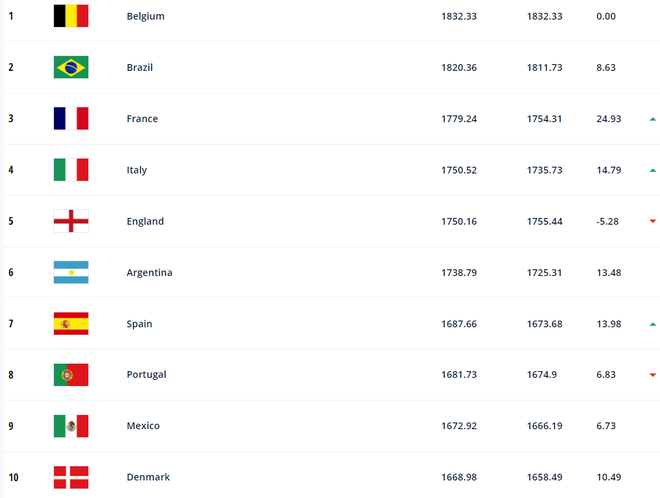
Task: Click the Argentina flag icon
Action: 71,272
